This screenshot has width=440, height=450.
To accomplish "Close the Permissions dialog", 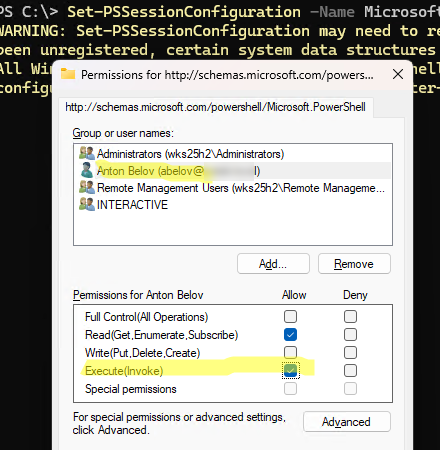I will 398,74.
